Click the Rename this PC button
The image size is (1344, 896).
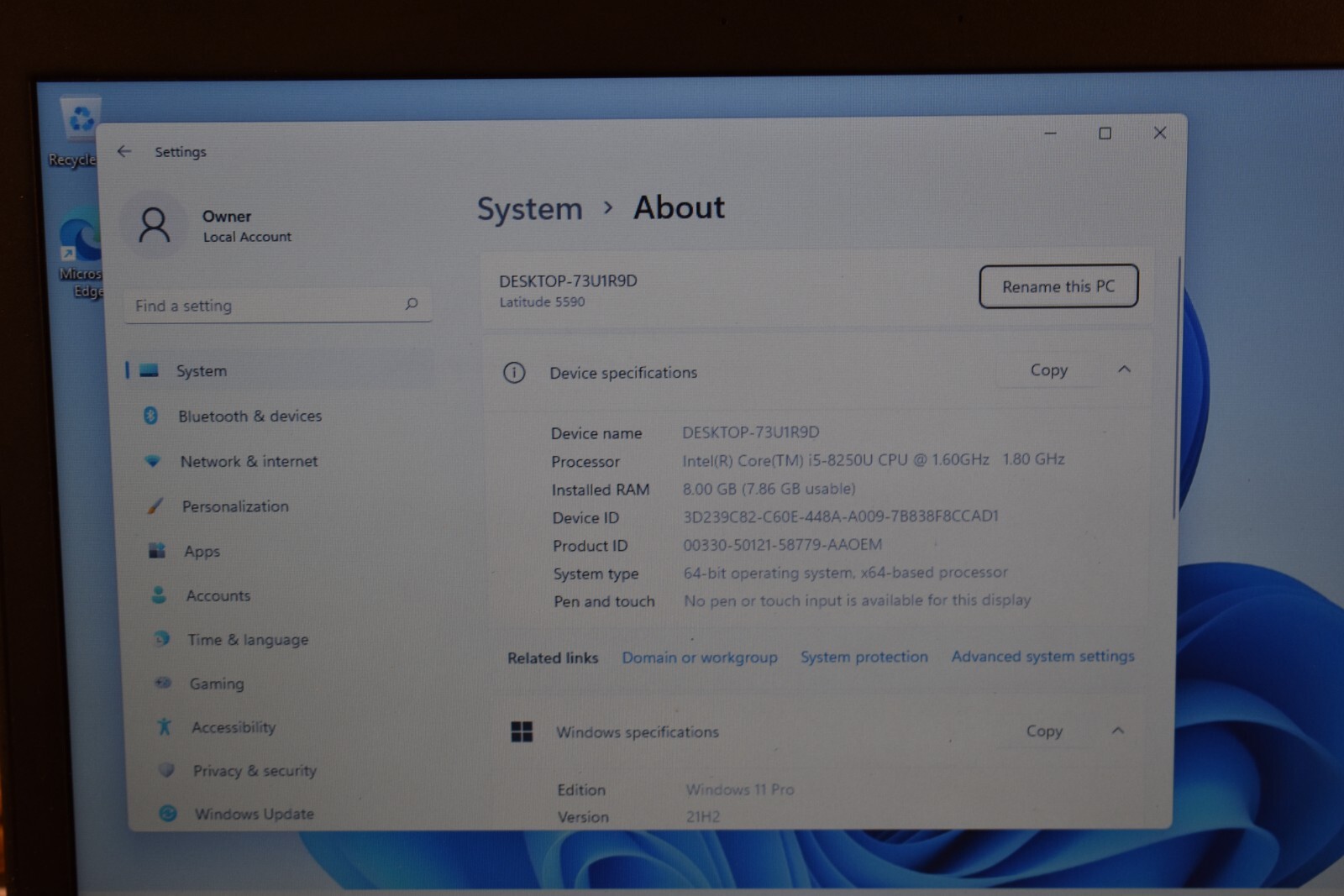tap(1058, 286)
